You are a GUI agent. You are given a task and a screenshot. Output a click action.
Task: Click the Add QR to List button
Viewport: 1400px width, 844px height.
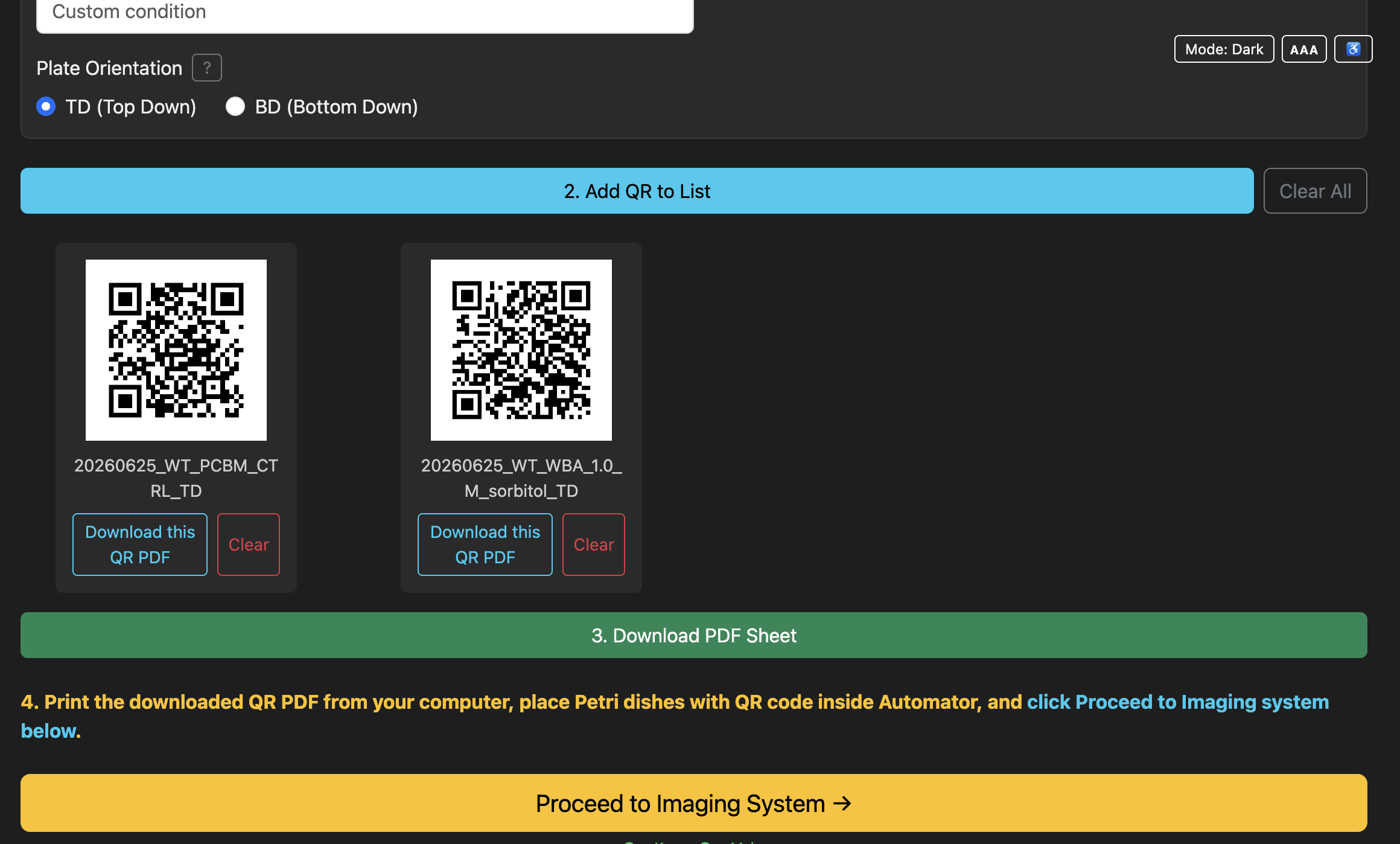[637, 191]
